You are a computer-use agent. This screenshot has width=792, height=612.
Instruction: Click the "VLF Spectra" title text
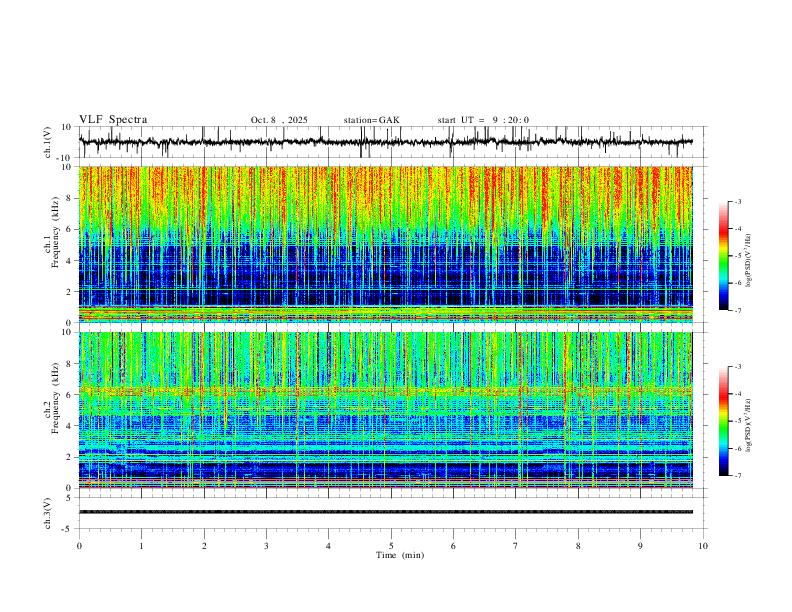tap(113, 120)
